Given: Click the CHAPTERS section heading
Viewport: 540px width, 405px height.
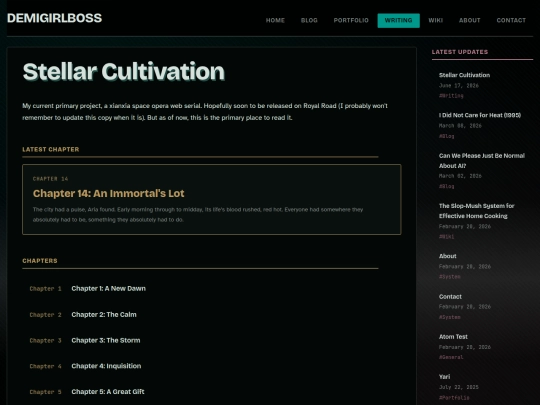Looking at the screenshot, I should click(40, 261).
